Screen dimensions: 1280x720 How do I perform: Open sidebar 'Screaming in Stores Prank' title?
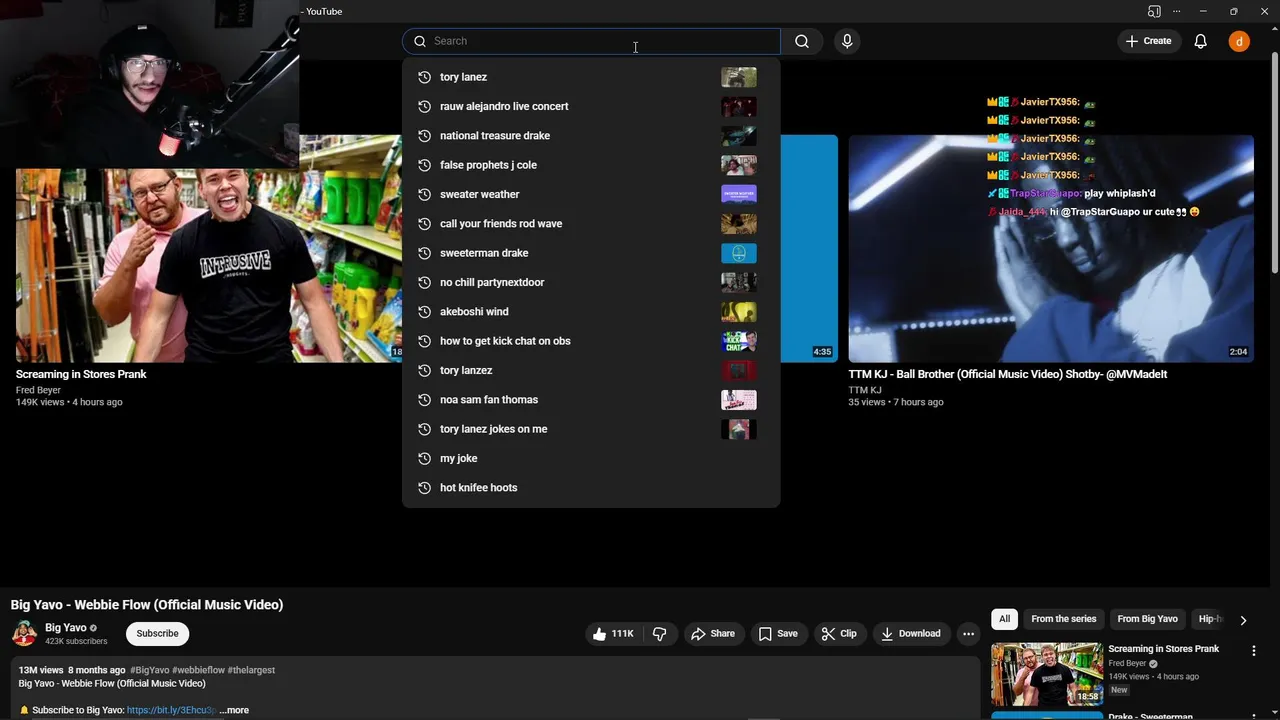tap(1163, 649)
